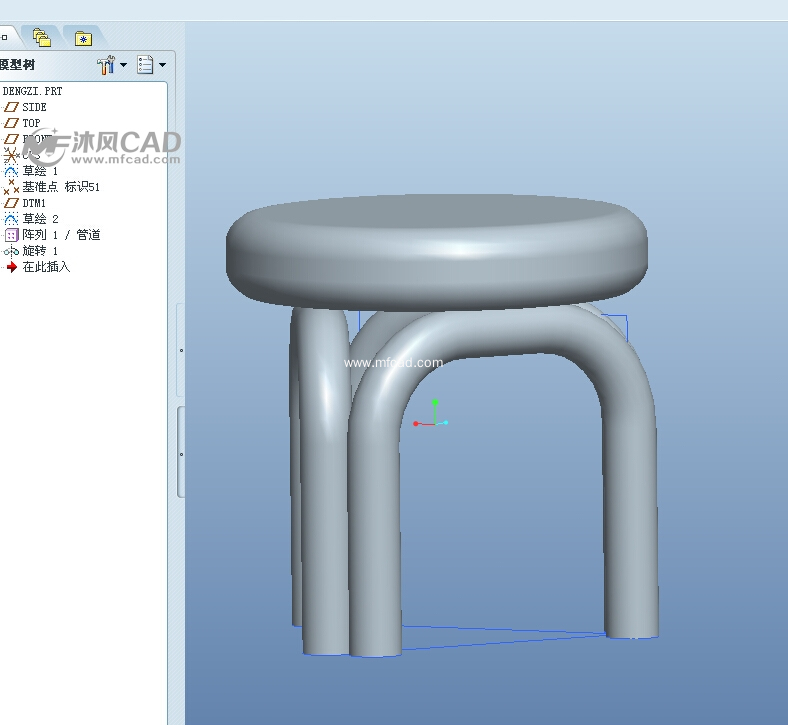Click the lower handle on the panel divider
Image resolution: width=788 pixels, height=725 pixels.
coord(180,453)
